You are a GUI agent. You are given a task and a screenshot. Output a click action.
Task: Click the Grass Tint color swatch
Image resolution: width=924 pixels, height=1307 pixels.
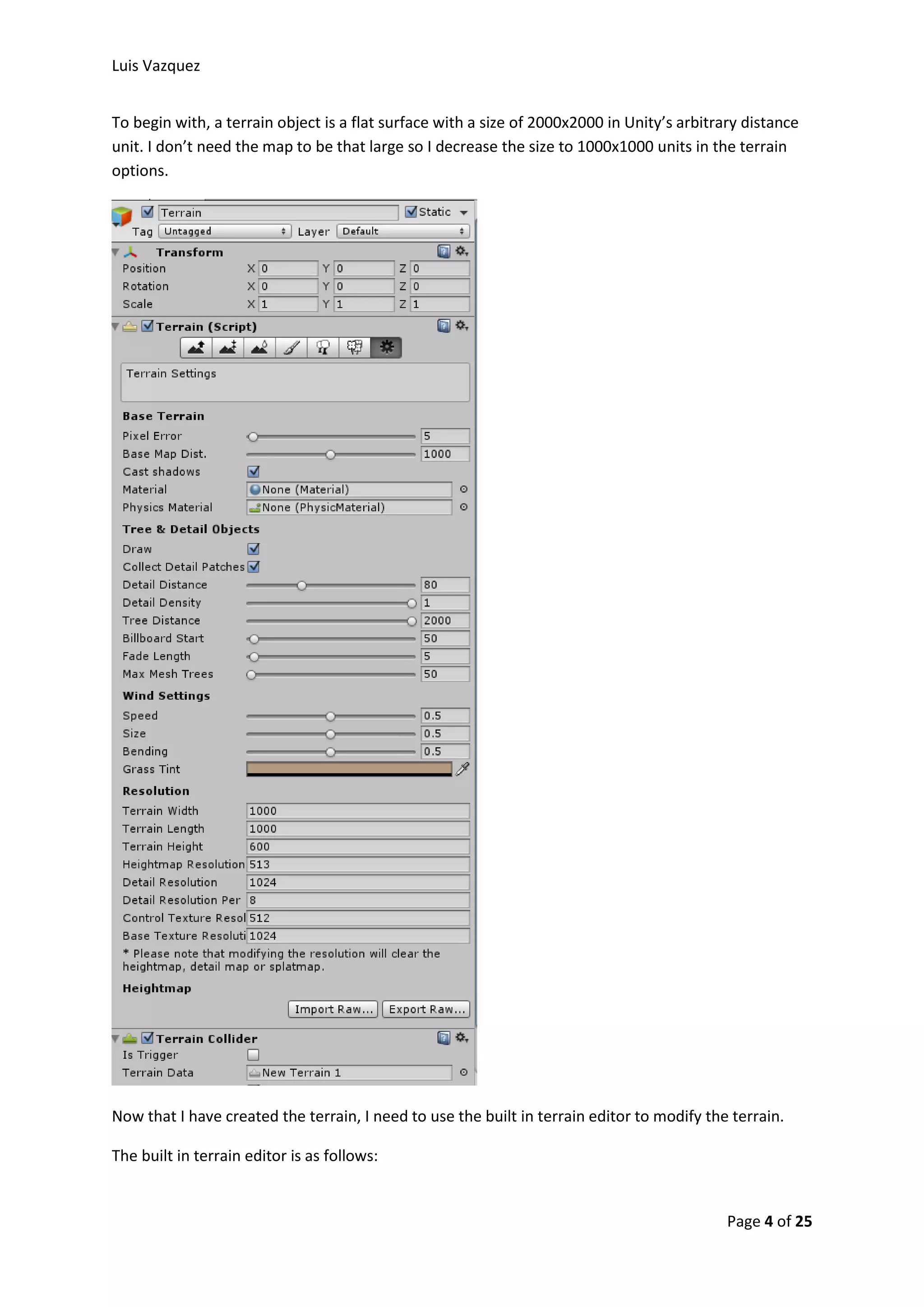coord(349,769)
